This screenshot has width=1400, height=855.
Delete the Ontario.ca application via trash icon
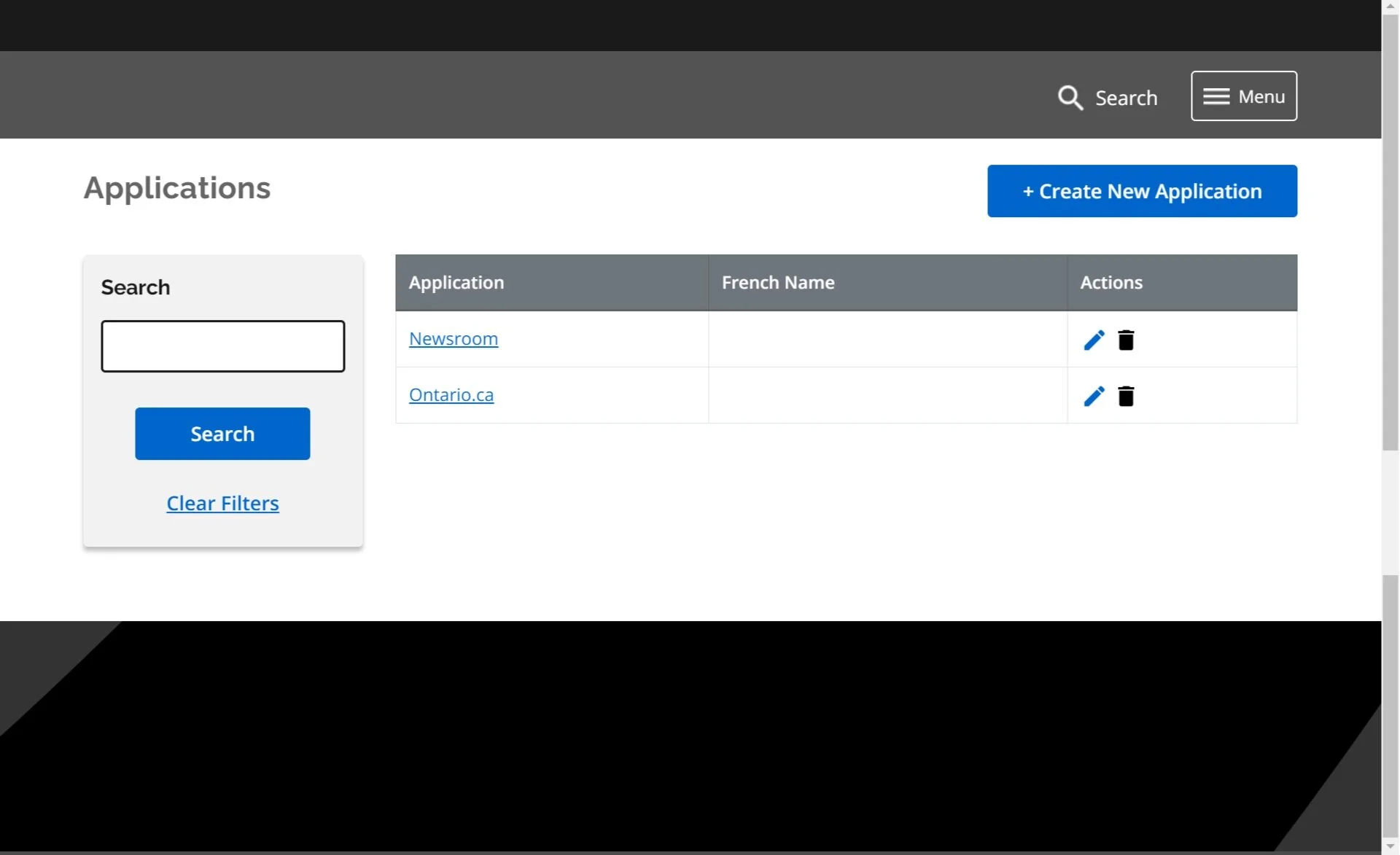pos(1126,397)
